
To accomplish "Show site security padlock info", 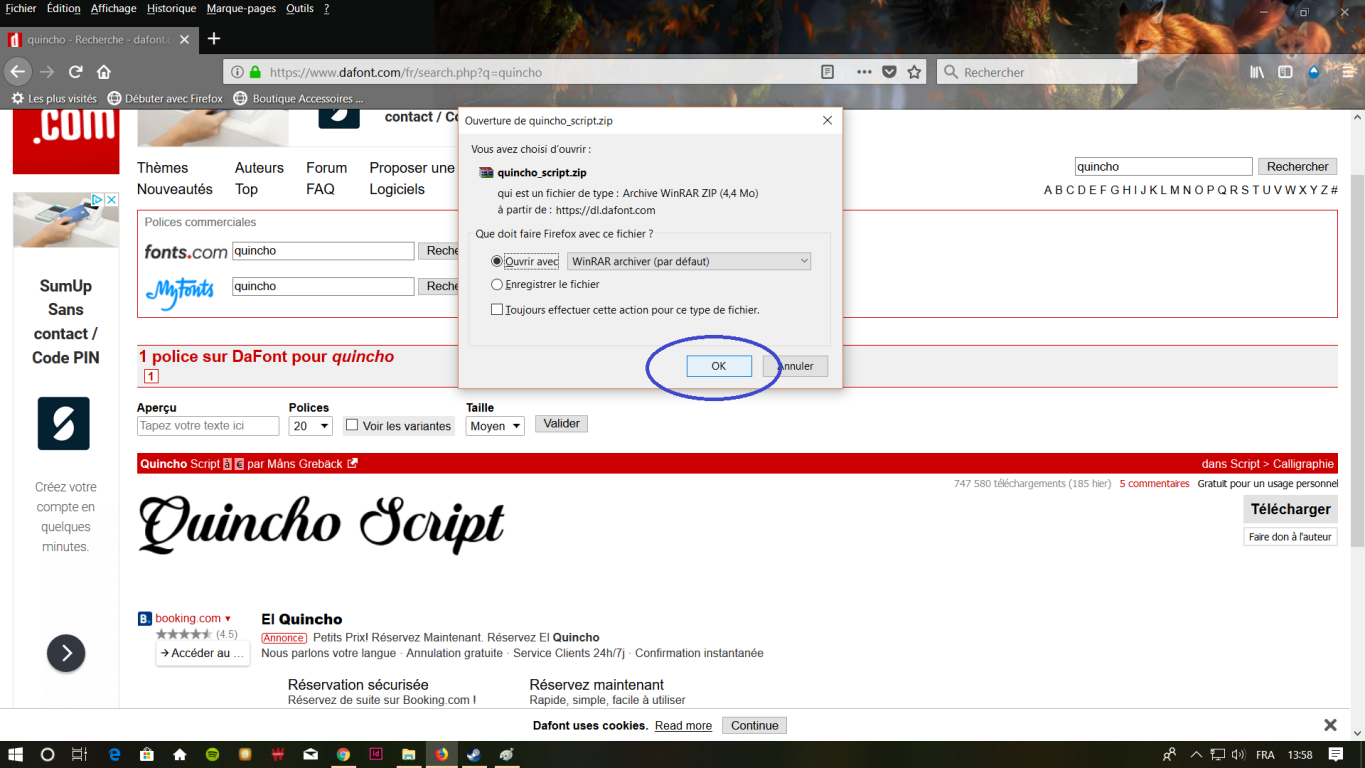I will click(255, 72).
